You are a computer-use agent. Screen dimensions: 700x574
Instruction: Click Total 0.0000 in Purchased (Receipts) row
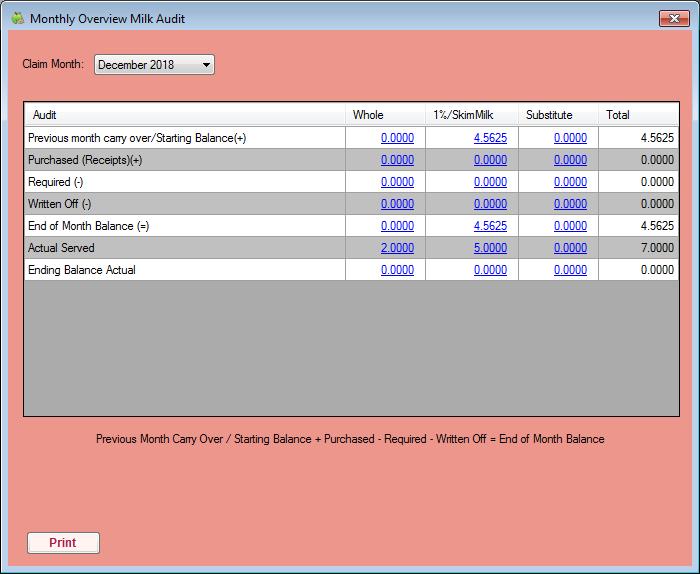pyautogui.click(x=657, y=160)
